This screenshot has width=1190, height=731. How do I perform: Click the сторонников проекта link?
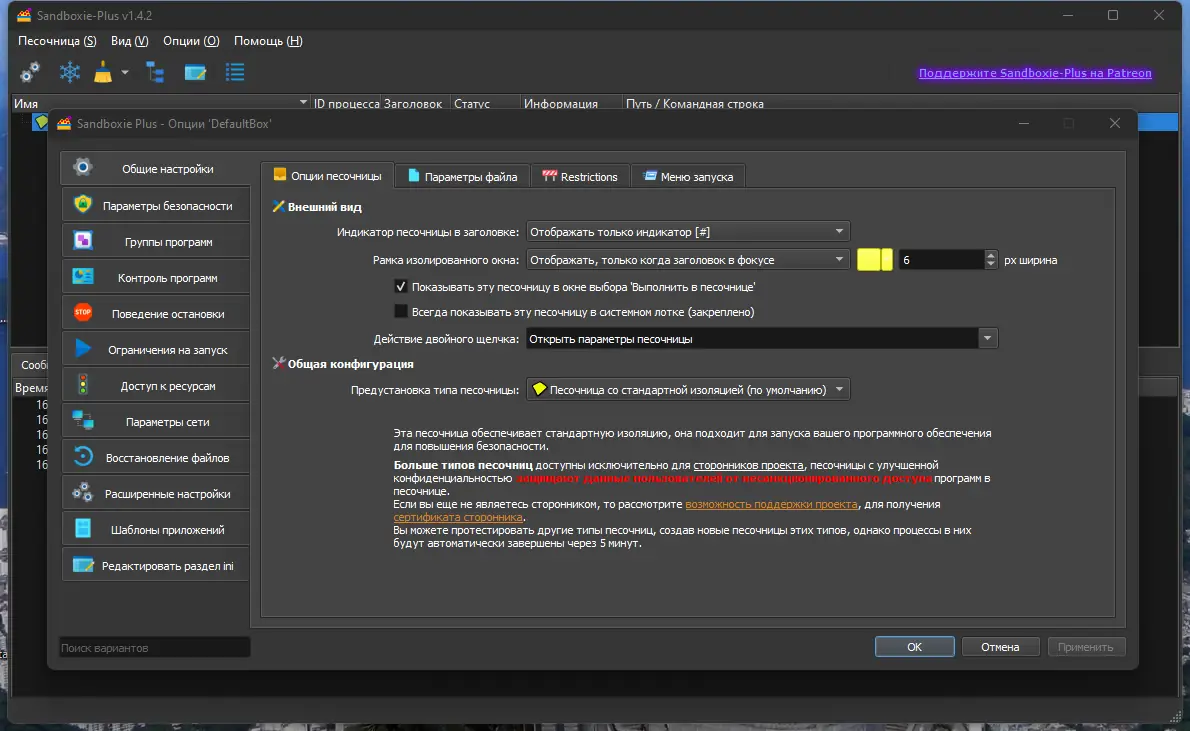pyautogui.click(x=748, y=465)
